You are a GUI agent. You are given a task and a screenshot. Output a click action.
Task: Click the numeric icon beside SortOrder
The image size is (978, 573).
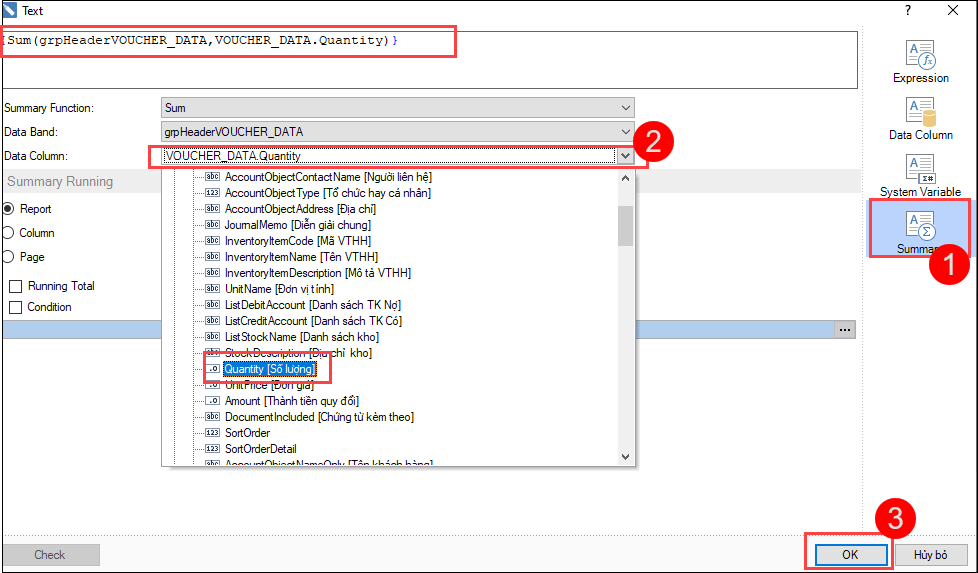(x=212, y=433)
